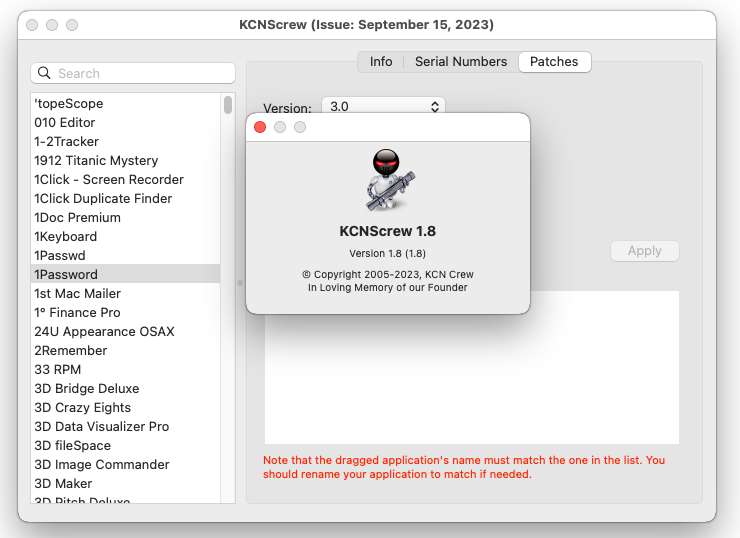
Task: Click the Version 1.8 (1.8) label
Action: pyautogui.click(x=387, y=253)
